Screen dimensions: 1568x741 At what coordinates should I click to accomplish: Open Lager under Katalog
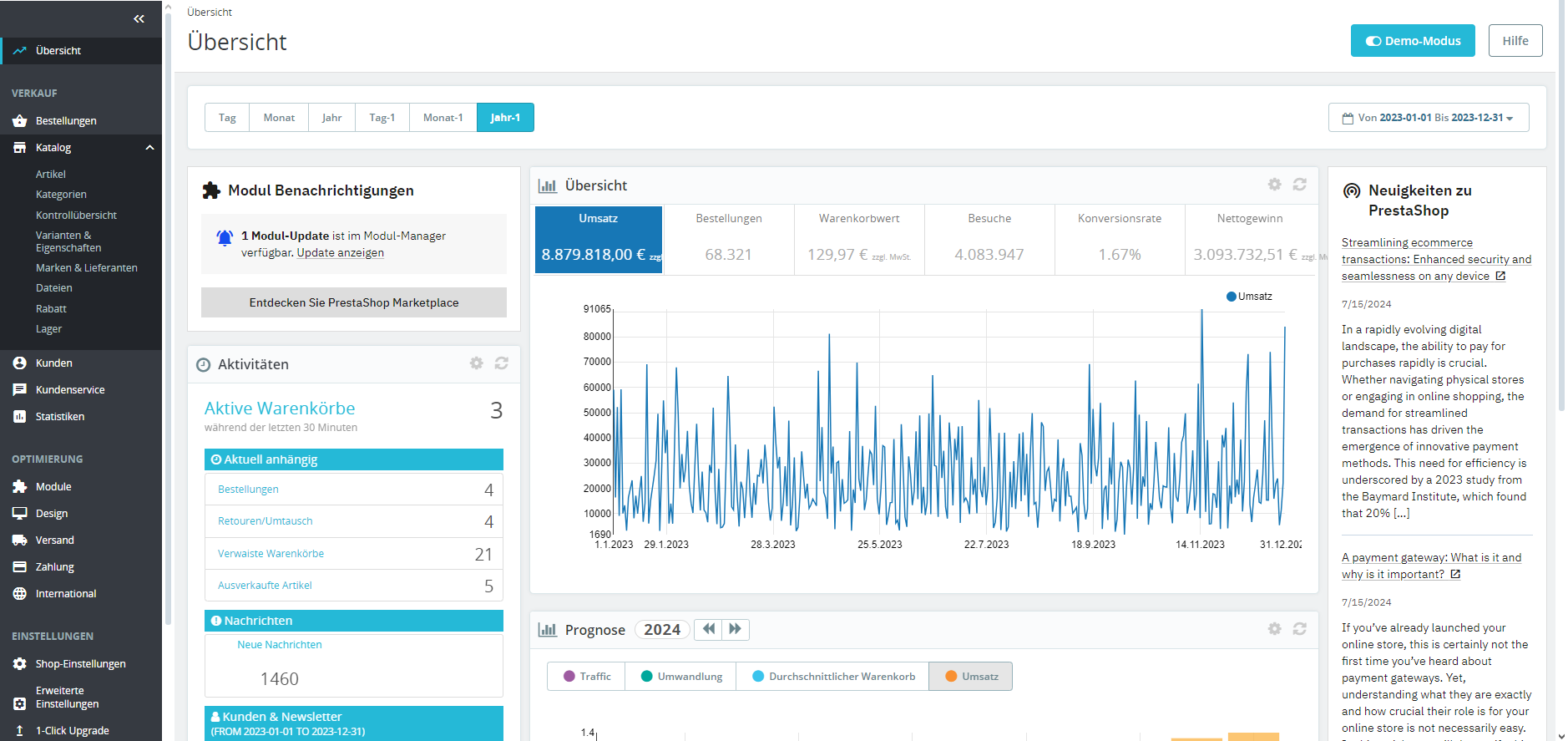(48, 329)
